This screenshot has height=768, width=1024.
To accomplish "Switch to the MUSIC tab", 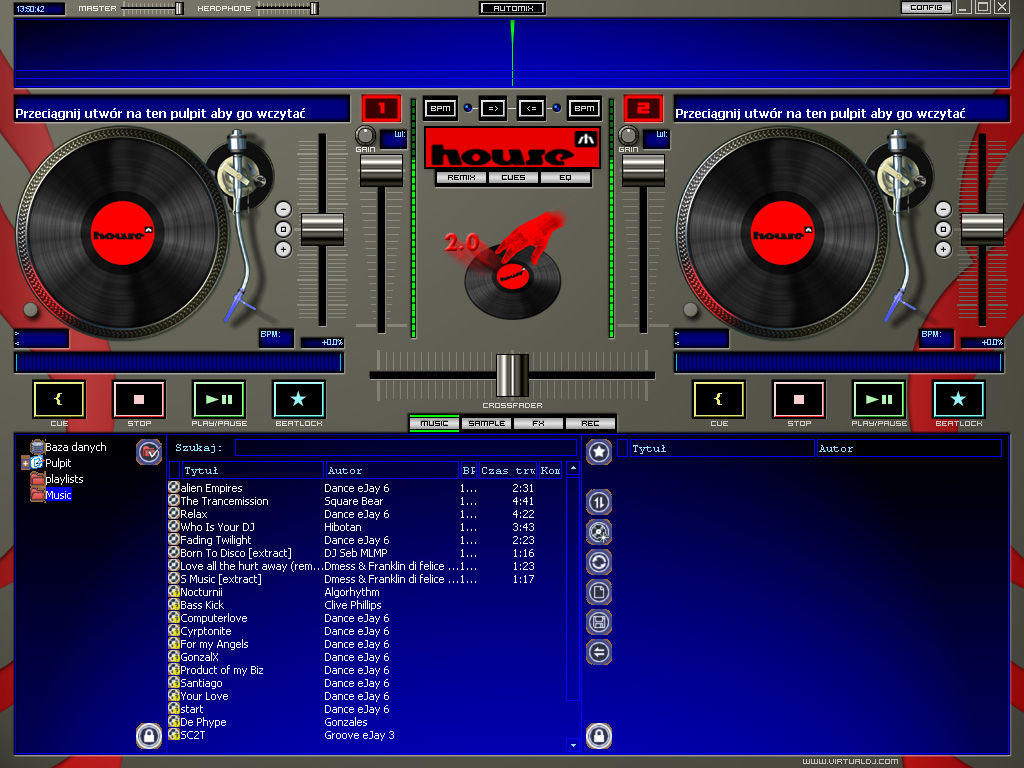I will click(x=434, y=423).
